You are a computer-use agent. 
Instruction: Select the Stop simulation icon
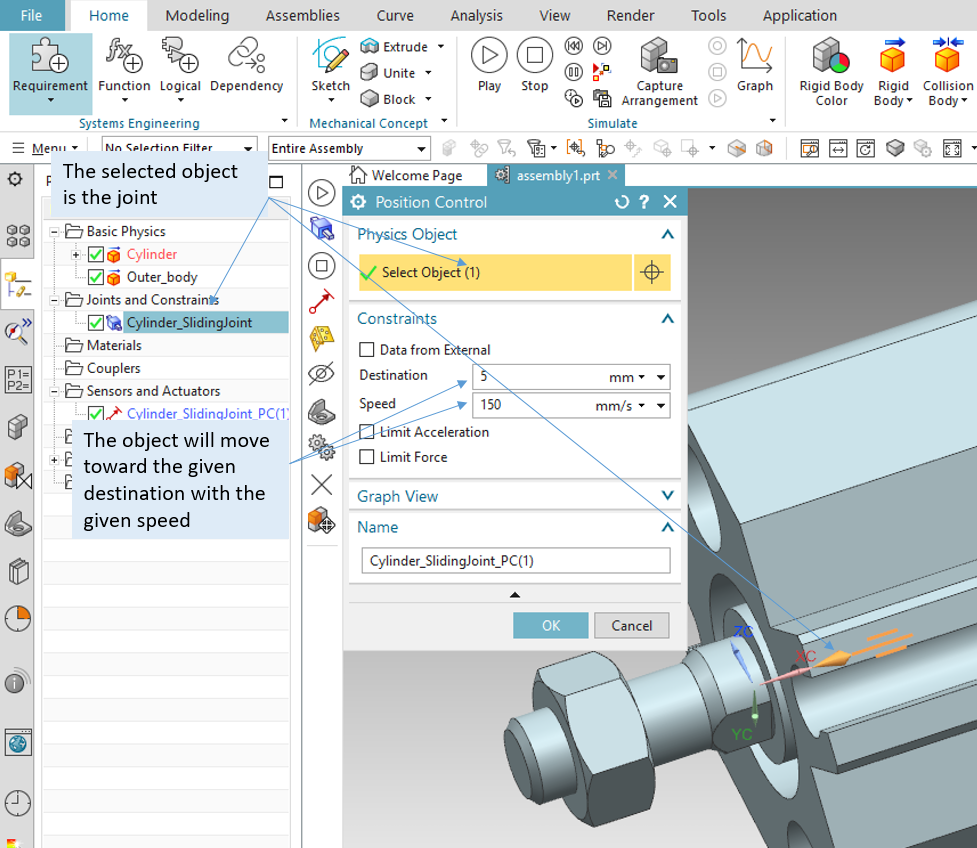(x=534, y=56)
